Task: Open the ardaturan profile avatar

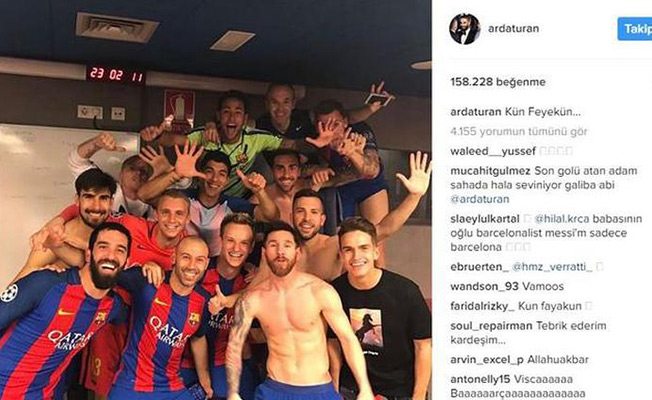Action: pos(465,29)
